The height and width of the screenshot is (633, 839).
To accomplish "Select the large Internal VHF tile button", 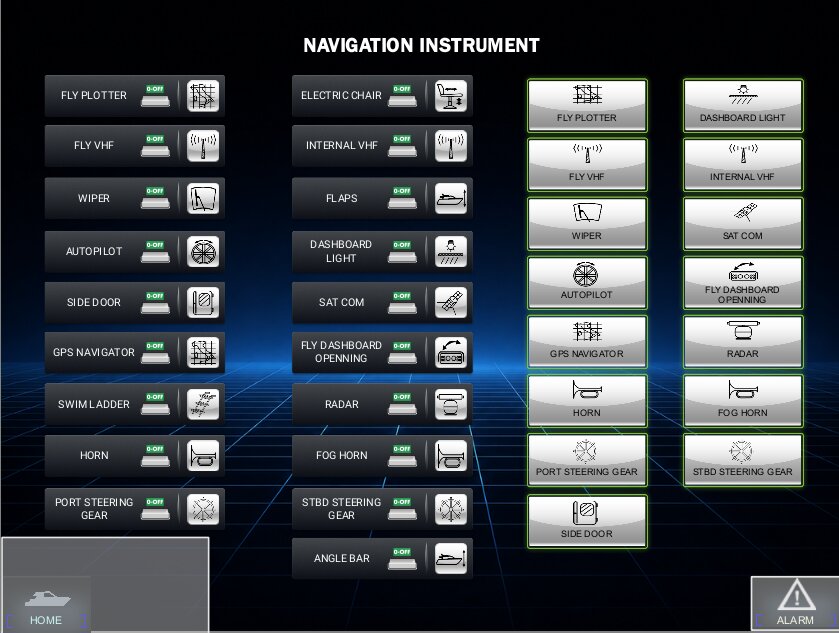I will coord(743,165).
